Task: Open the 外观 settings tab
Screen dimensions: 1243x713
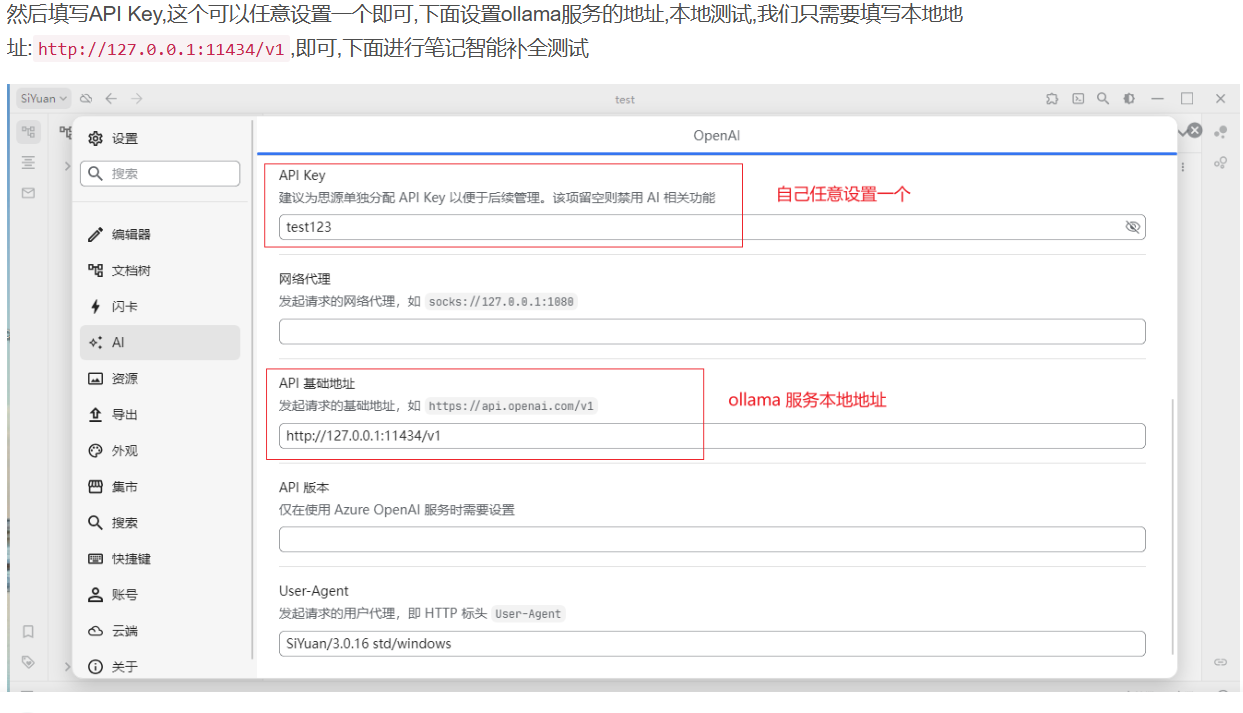Action: tap(160, 450)
